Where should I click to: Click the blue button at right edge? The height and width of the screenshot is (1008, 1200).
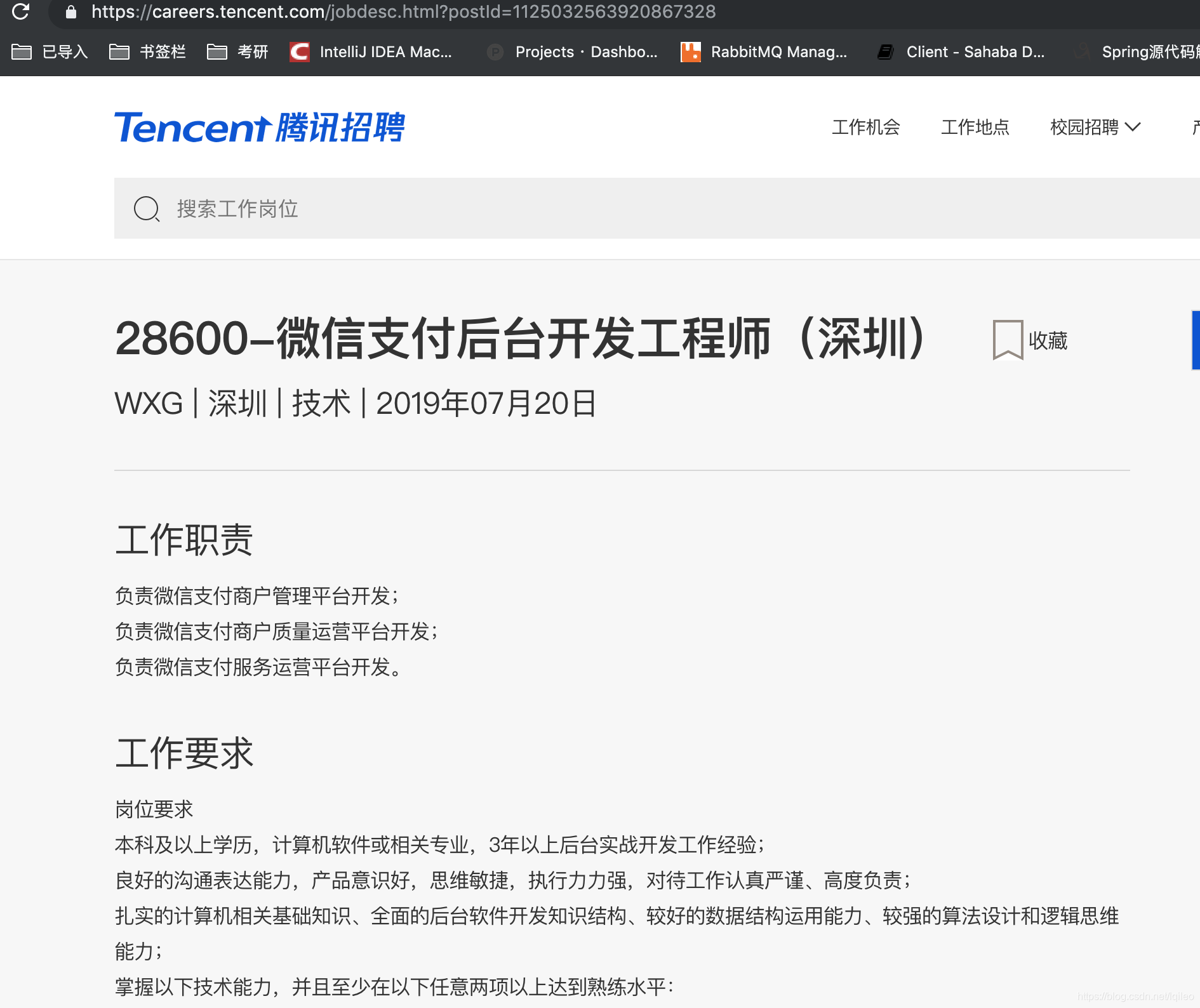tap(1196, 340)
